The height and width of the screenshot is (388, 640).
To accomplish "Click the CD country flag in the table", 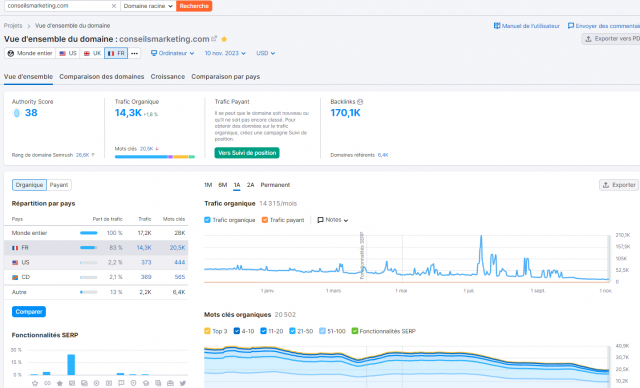I will click(x=15, y=277).
